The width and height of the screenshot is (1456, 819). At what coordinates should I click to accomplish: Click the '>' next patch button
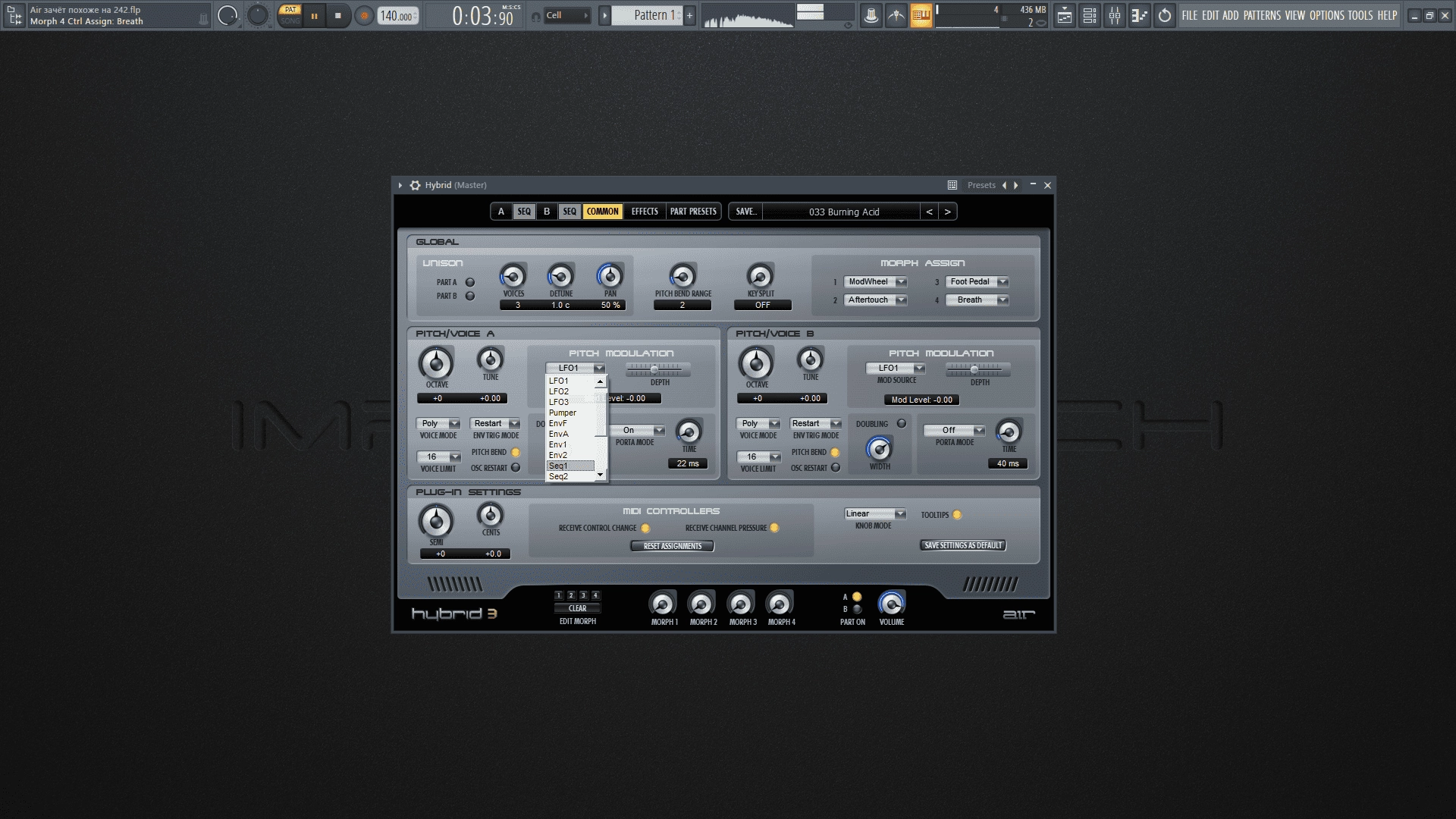click(x=947, y=212)
